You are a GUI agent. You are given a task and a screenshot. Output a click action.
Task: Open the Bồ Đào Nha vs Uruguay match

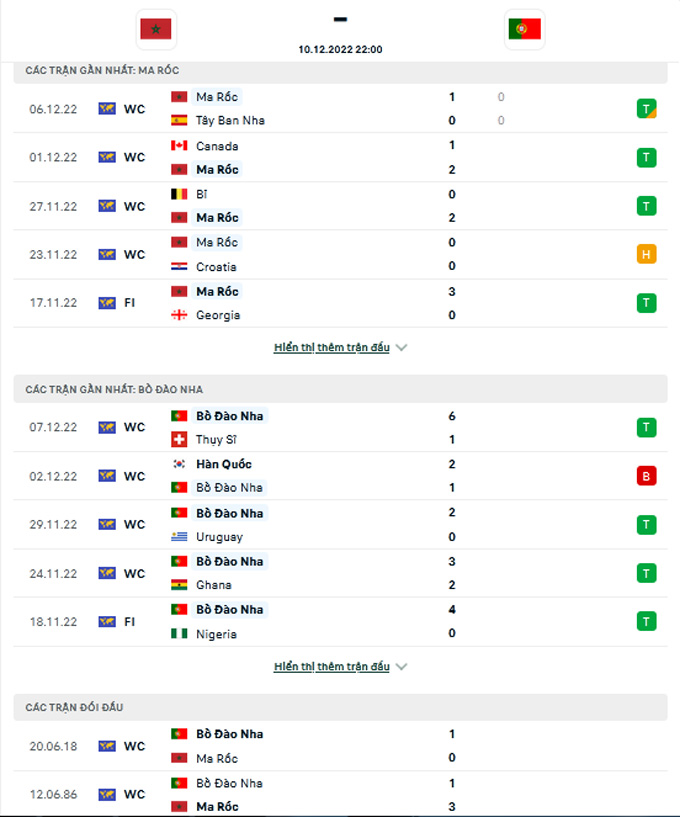click(340, 525)
